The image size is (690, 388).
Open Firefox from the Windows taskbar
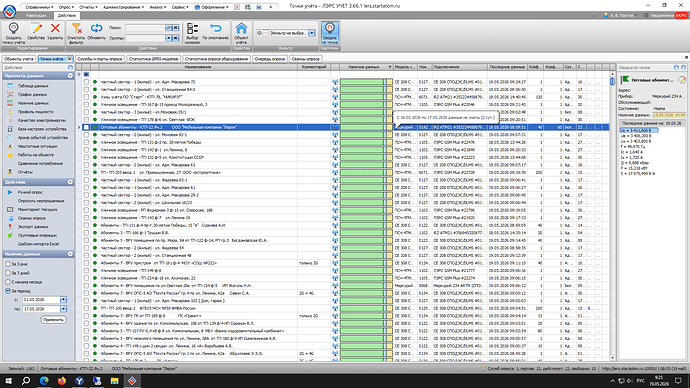62,381
